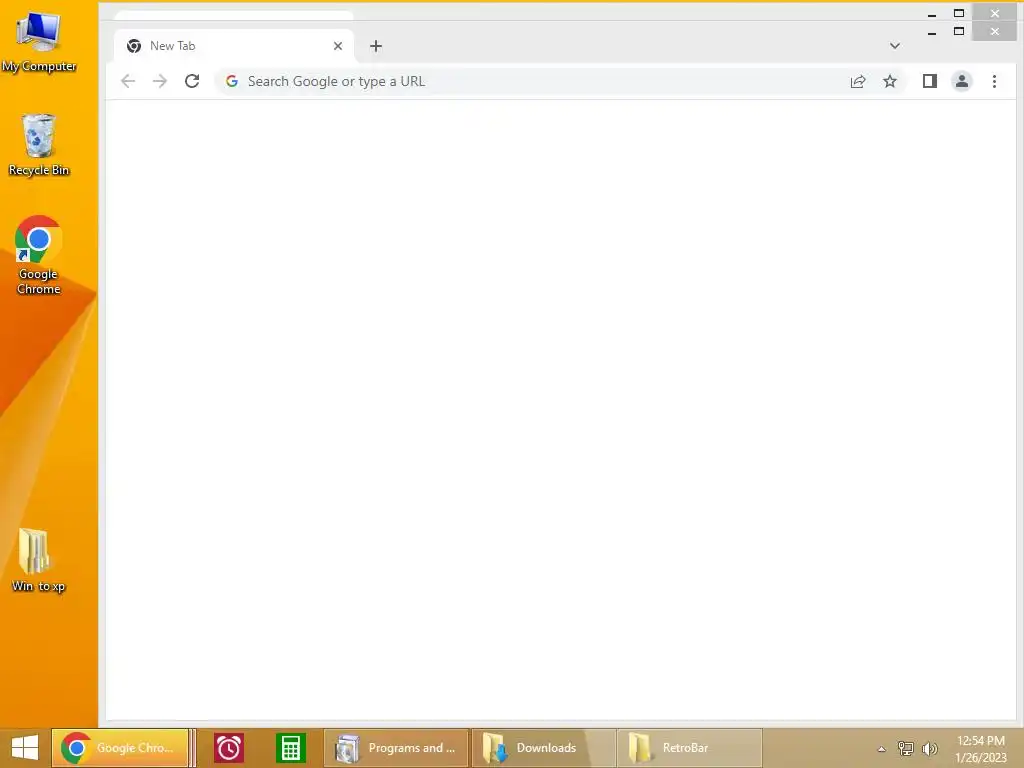Switch to Google Chrome taskbar button
The height and width of the screenshot is (768, 1024).
click(x=120, y=748)
